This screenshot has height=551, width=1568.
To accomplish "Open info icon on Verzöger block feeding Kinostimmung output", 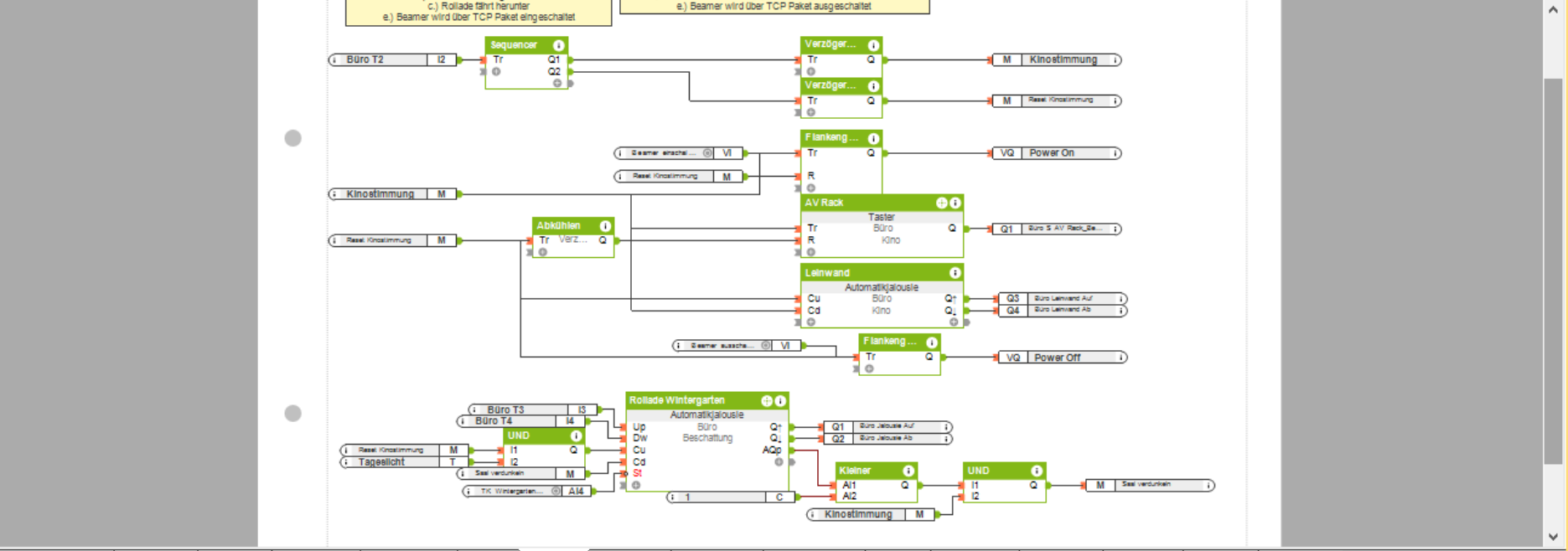I will tap(873, 45).
